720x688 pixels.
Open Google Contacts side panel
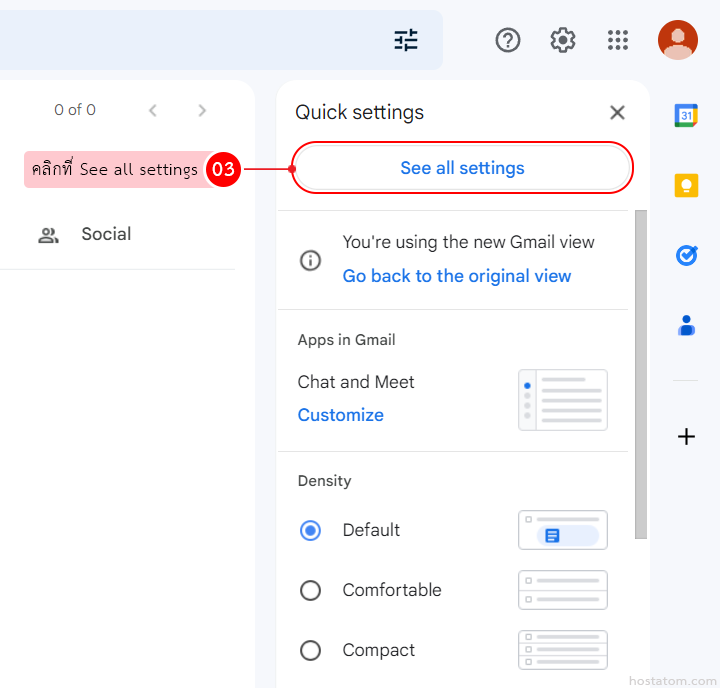(x=686, y=326)
